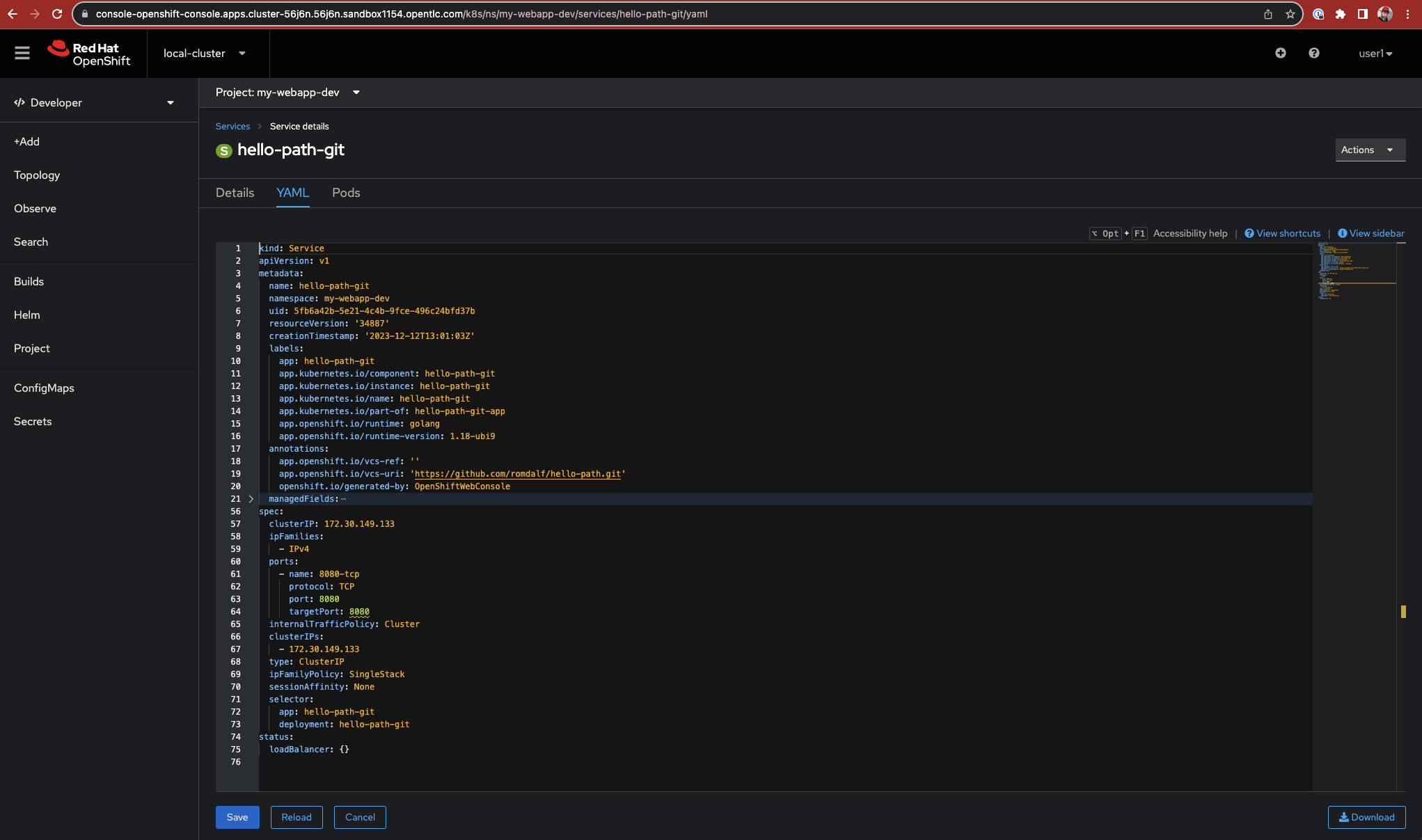This screenshot has width=1422, height=840.
Task: Open the hamburger navigation menu
Action: pyautogui.click(x=22, y=53)
